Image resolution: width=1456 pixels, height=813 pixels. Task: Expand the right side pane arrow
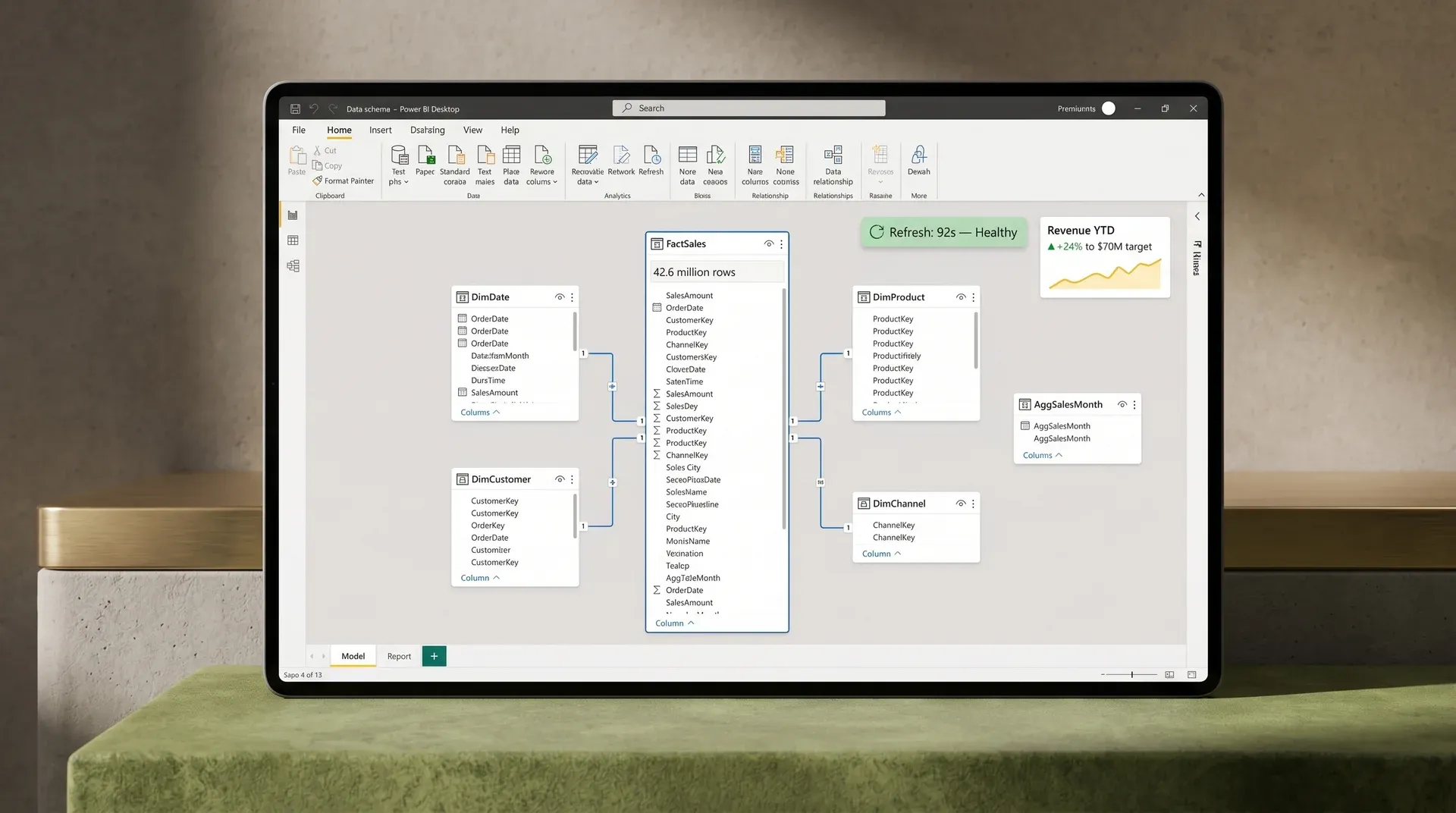[x=1197, y=216]
